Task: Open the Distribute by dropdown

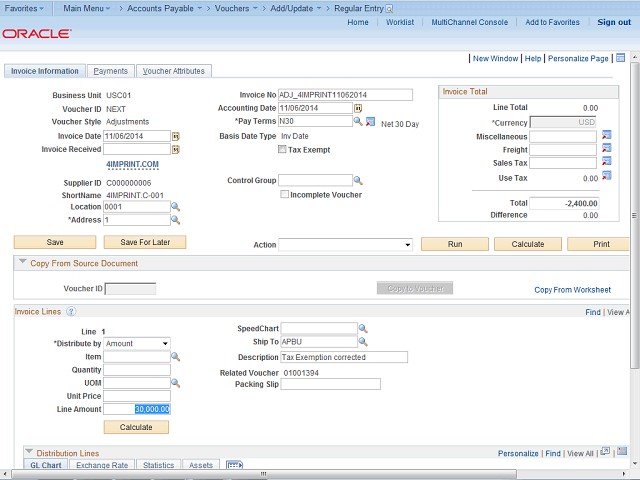Action: 137,343
